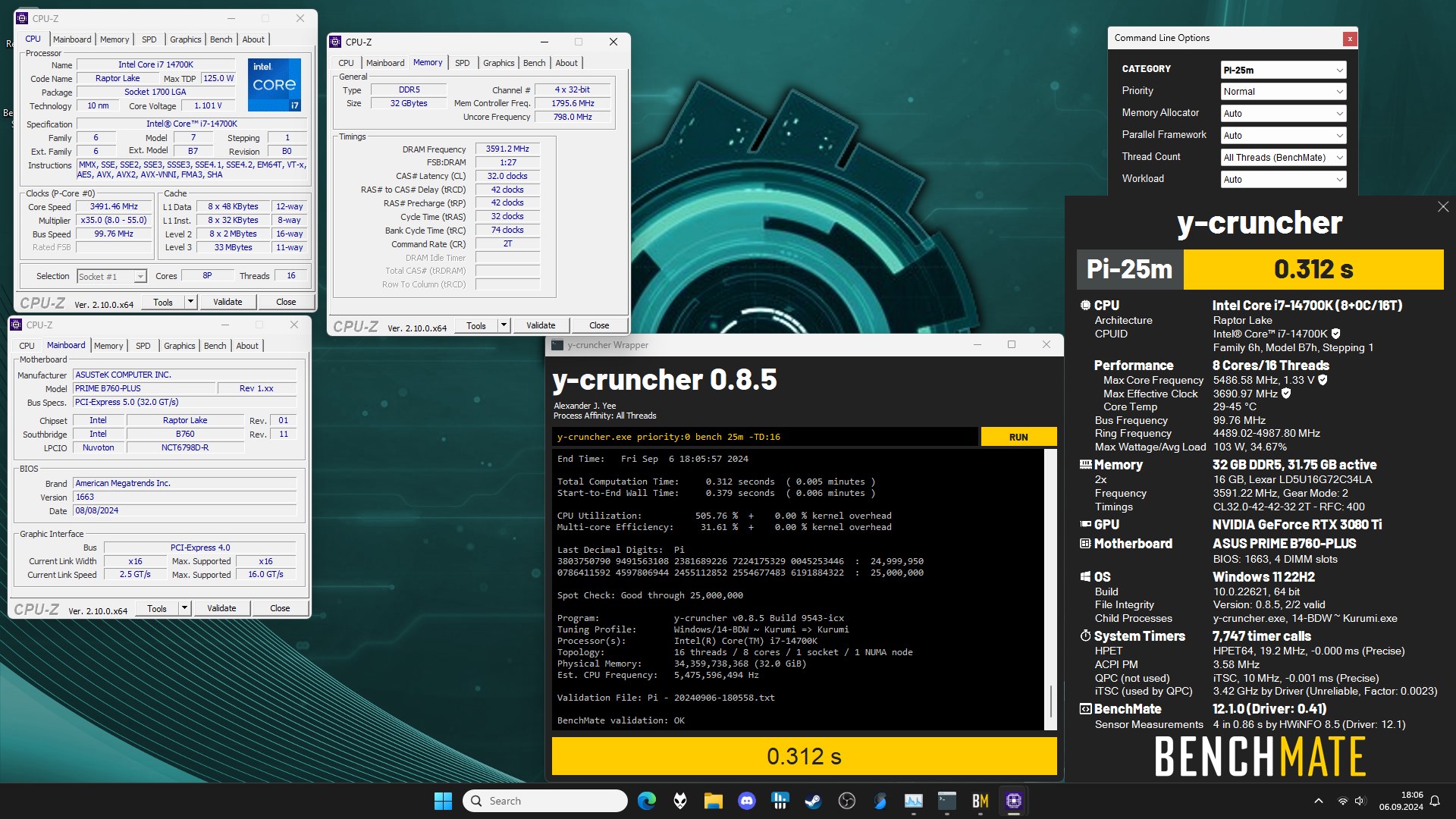Click the CPU-Z Memory window title icon
Image resolution: width=1456 pixels, height=819 pixels.
point(336,42)
